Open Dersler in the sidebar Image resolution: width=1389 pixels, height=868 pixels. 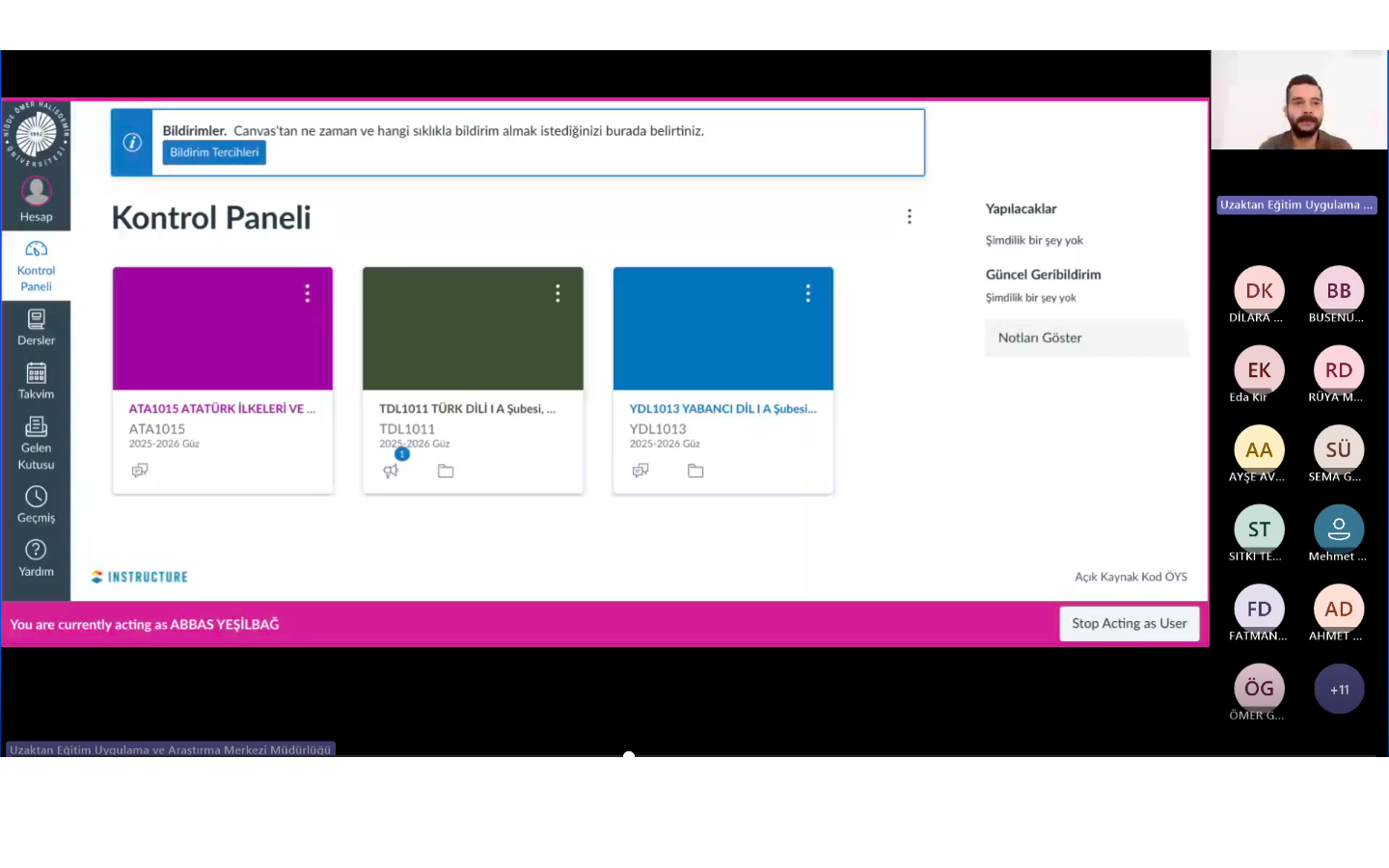click(x=36, y=327)
